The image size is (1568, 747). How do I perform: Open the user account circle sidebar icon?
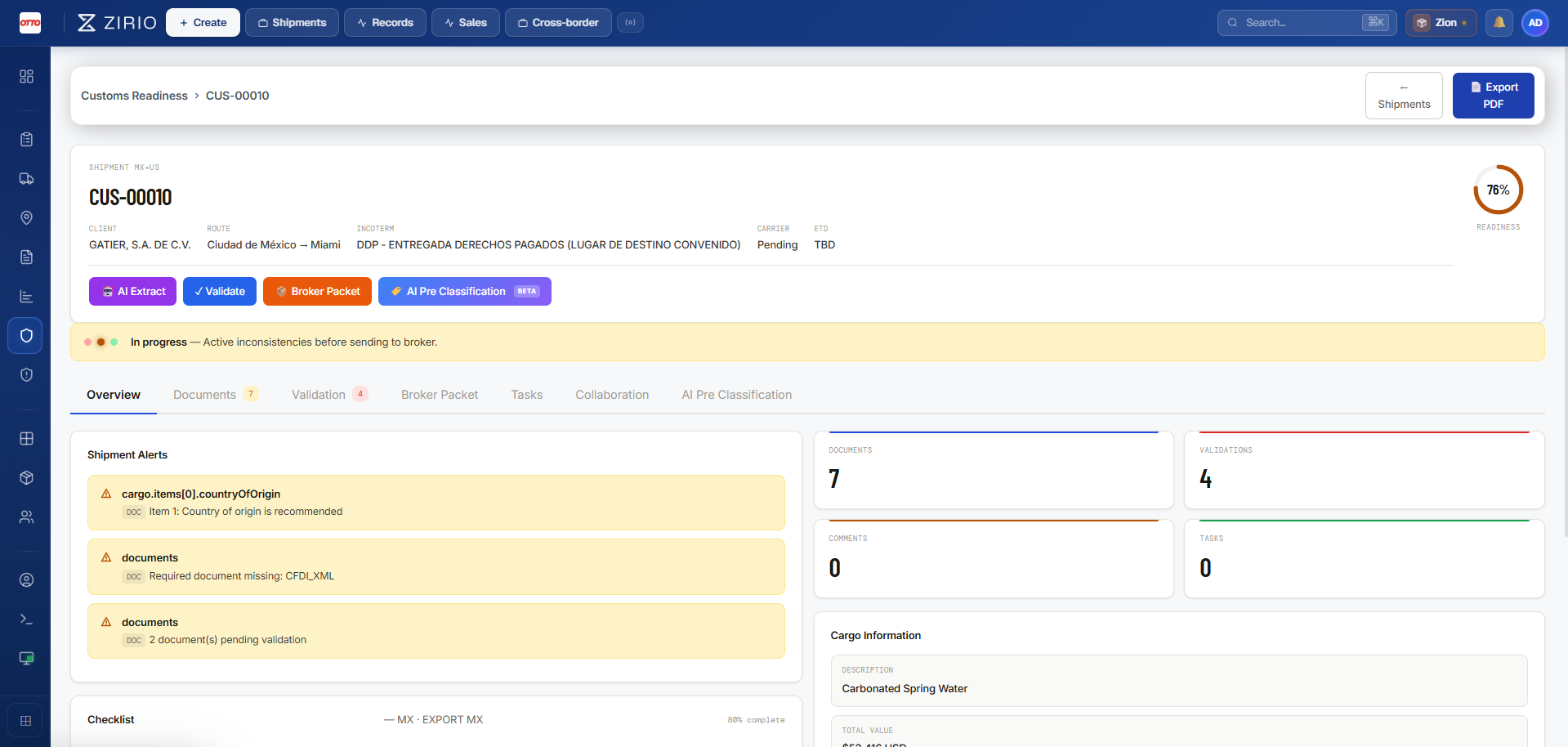tap(26, 580)
